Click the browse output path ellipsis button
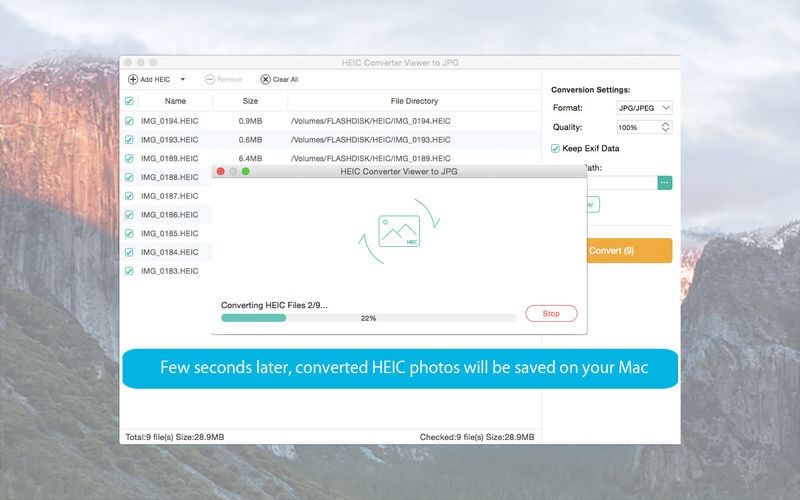 pyautogui.click(x=665, y=182)
